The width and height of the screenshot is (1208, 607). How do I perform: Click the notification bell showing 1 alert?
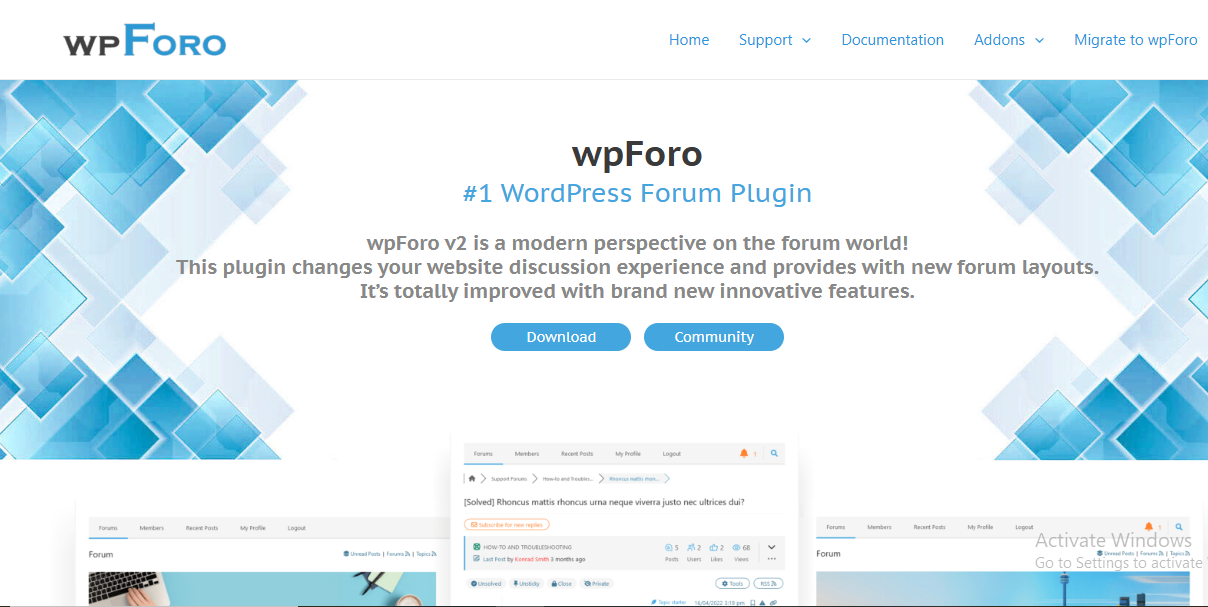point(744,453)
